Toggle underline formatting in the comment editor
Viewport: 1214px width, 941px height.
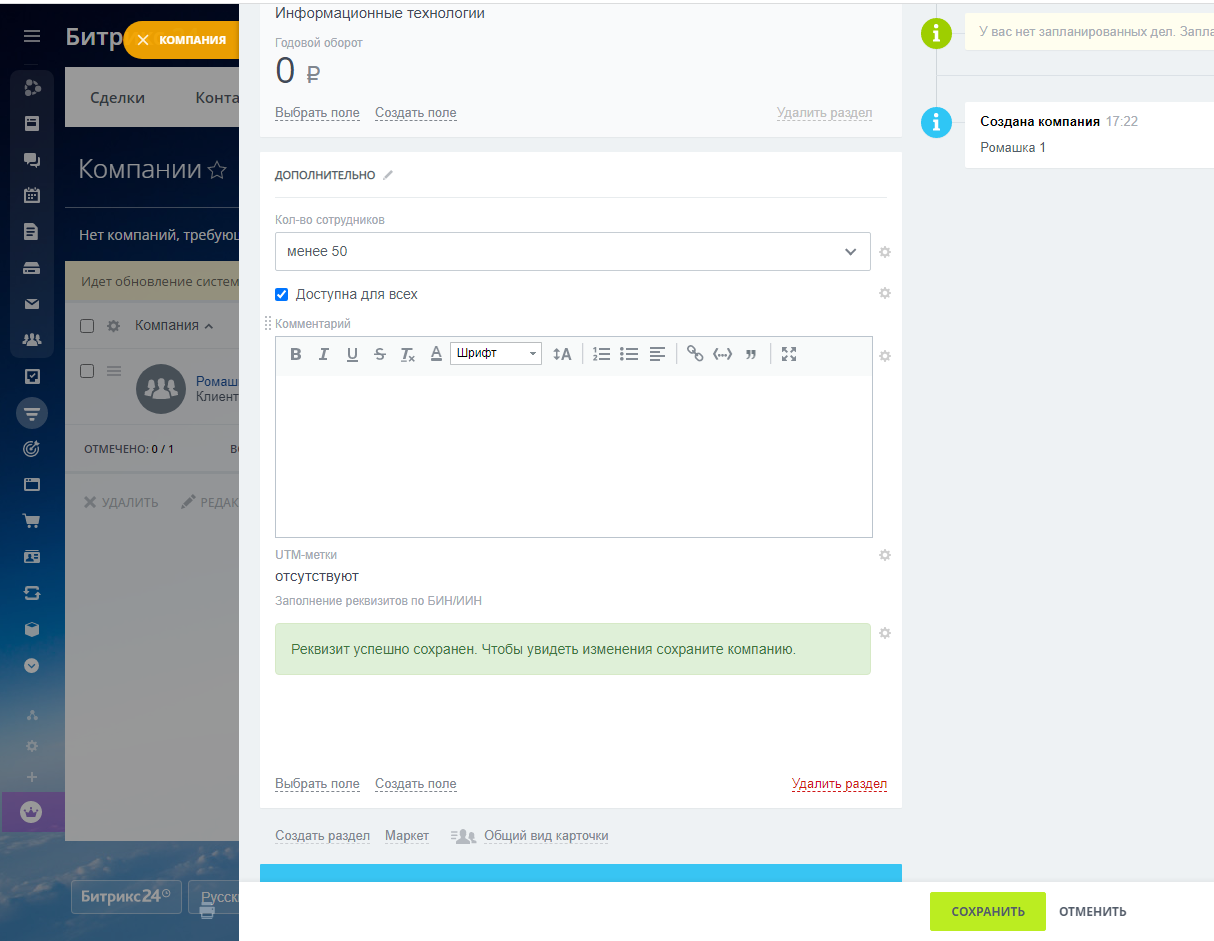[x=352, y=354]
